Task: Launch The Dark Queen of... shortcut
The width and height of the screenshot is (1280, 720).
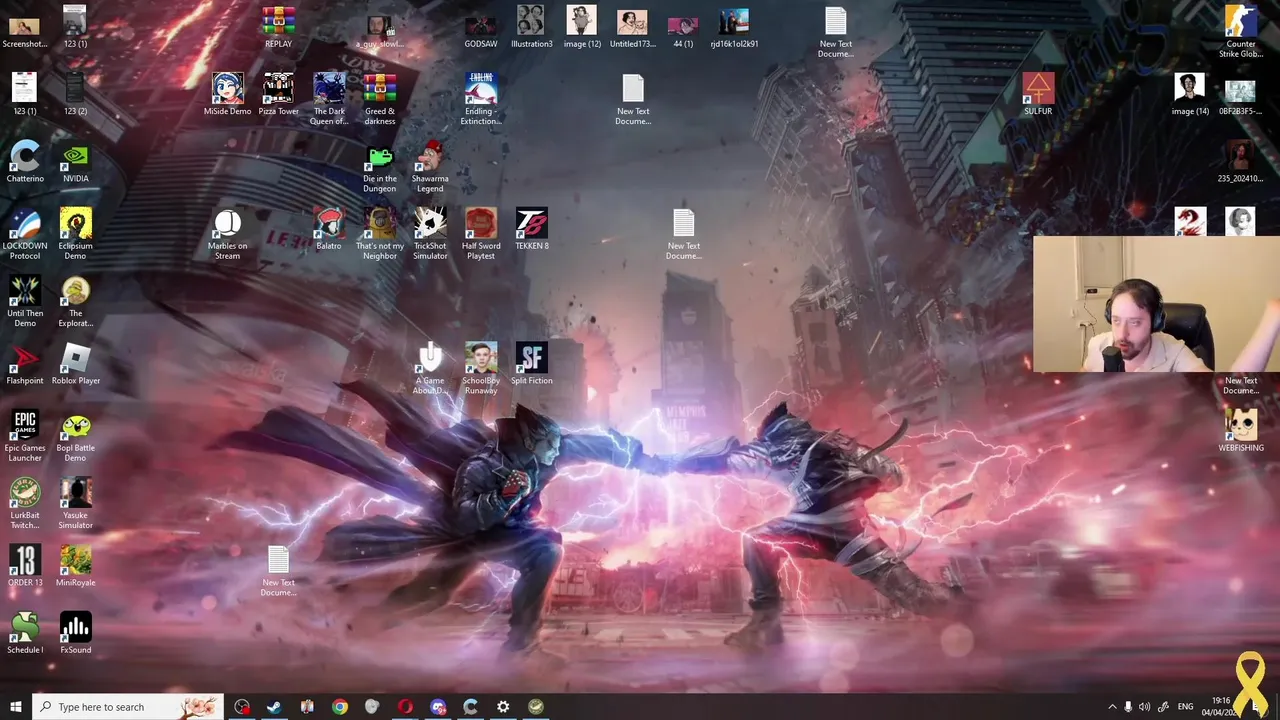Action: click(x=329, y=99)
